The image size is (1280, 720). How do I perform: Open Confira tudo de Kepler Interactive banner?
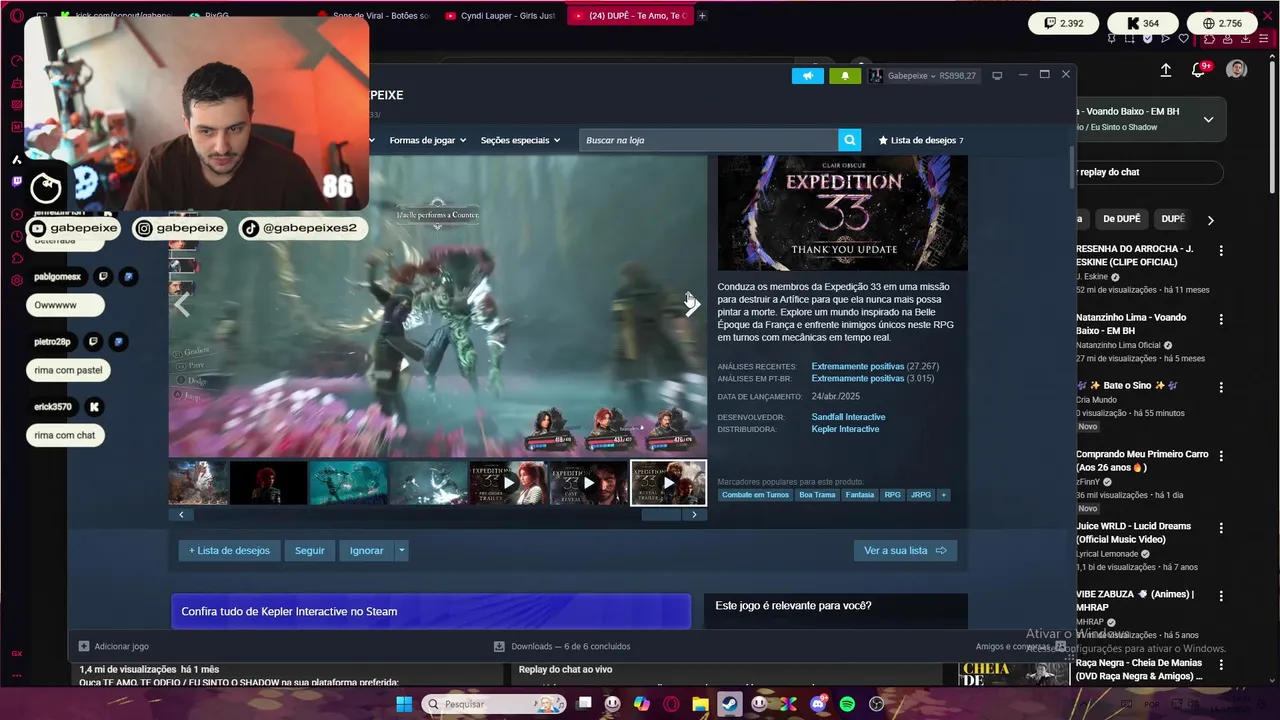coord(431,611)
